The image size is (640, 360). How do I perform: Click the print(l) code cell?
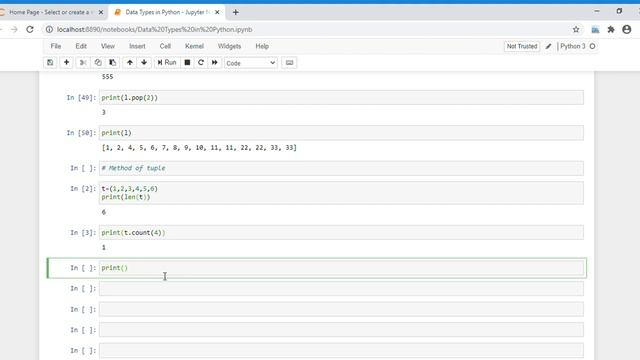341,133
